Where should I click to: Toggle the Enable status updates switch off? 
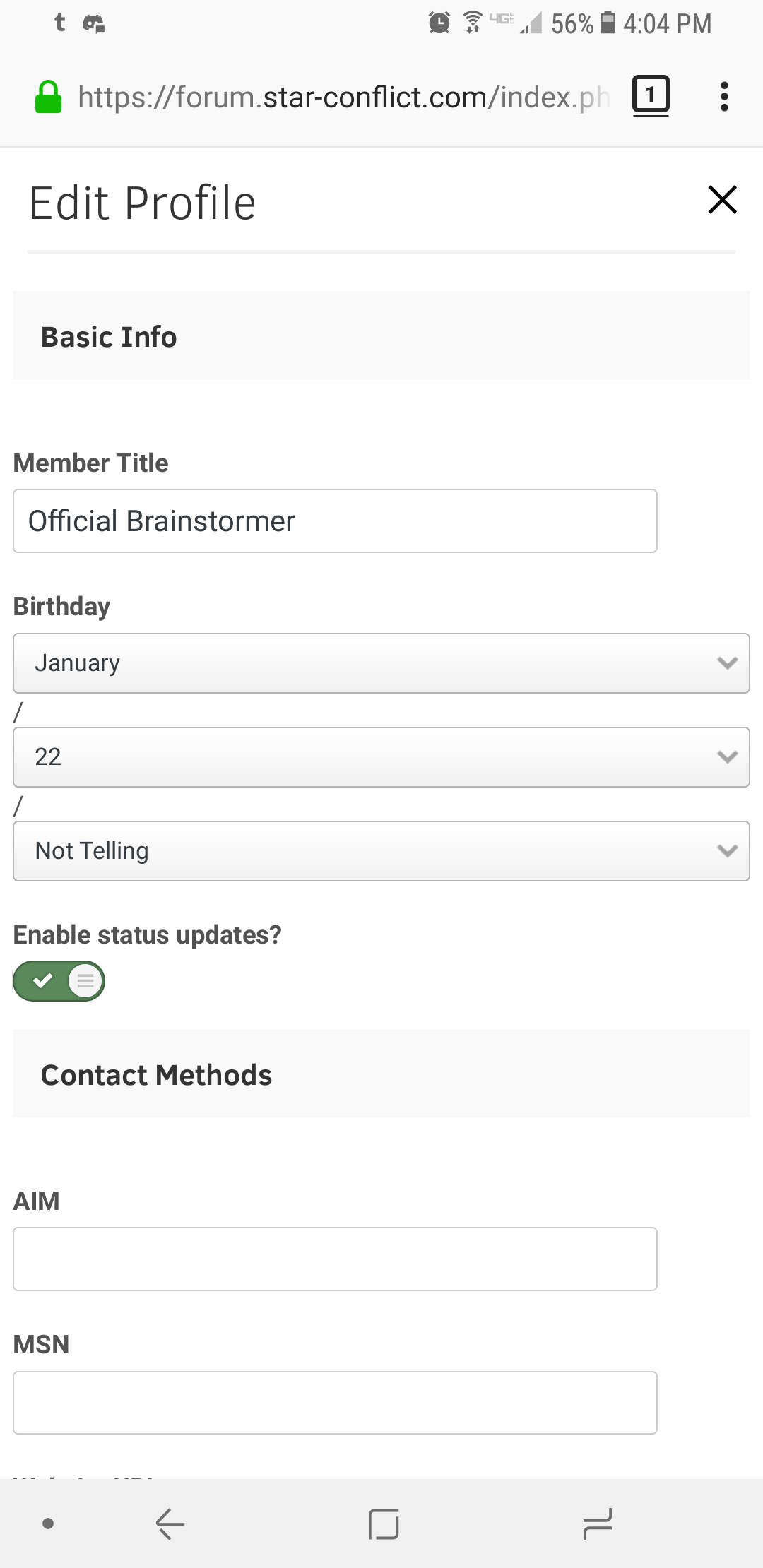click(59, 980)
